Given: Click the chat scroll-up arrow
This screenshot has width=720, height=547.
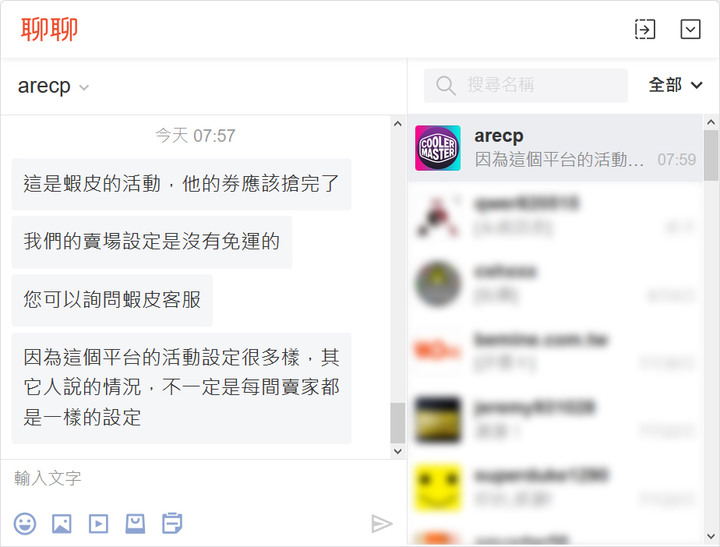Looking at the screenshot, I should click(x=398, y=124).
